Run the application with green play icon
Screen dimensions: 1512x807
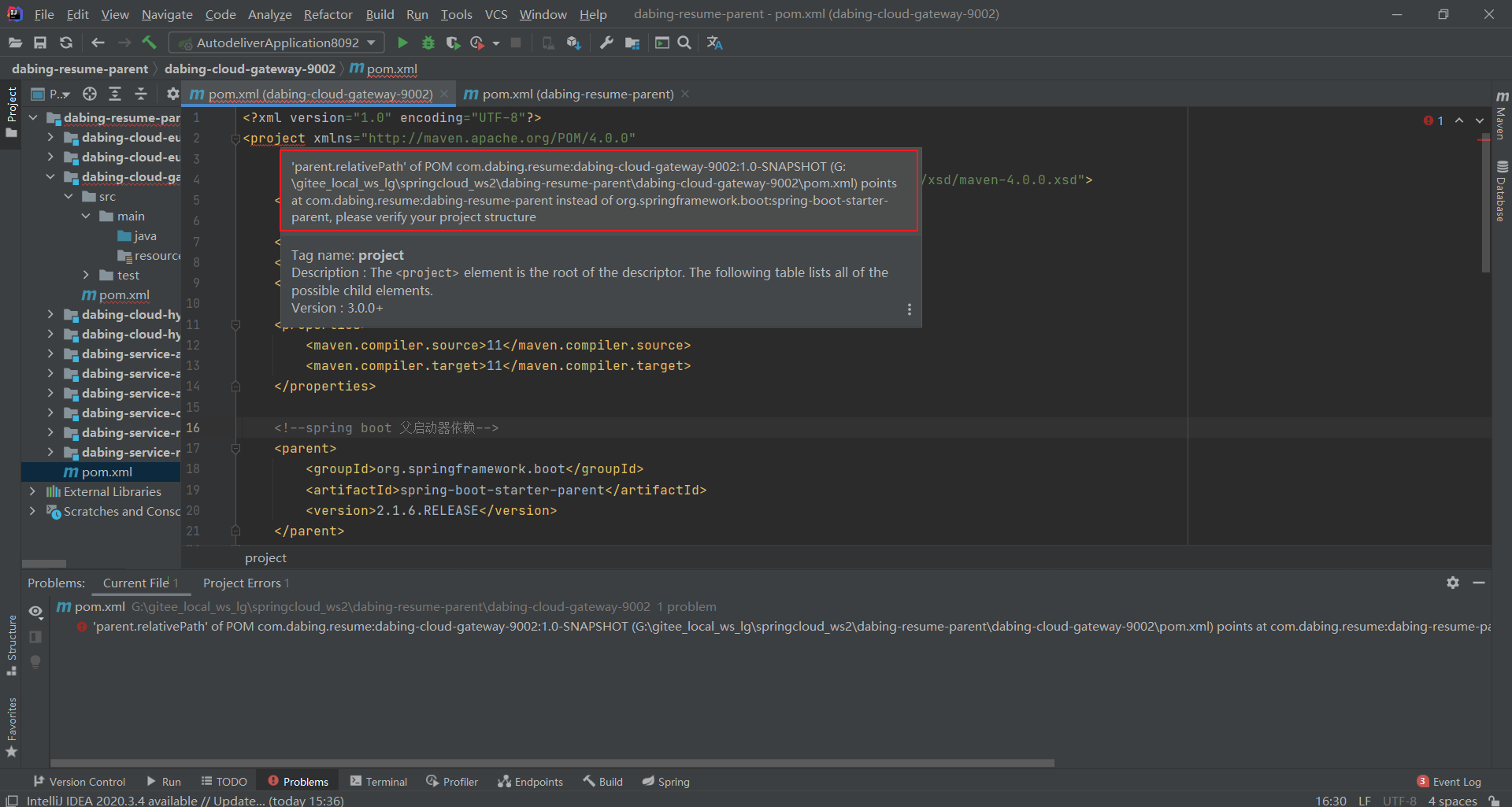[402, 43]
